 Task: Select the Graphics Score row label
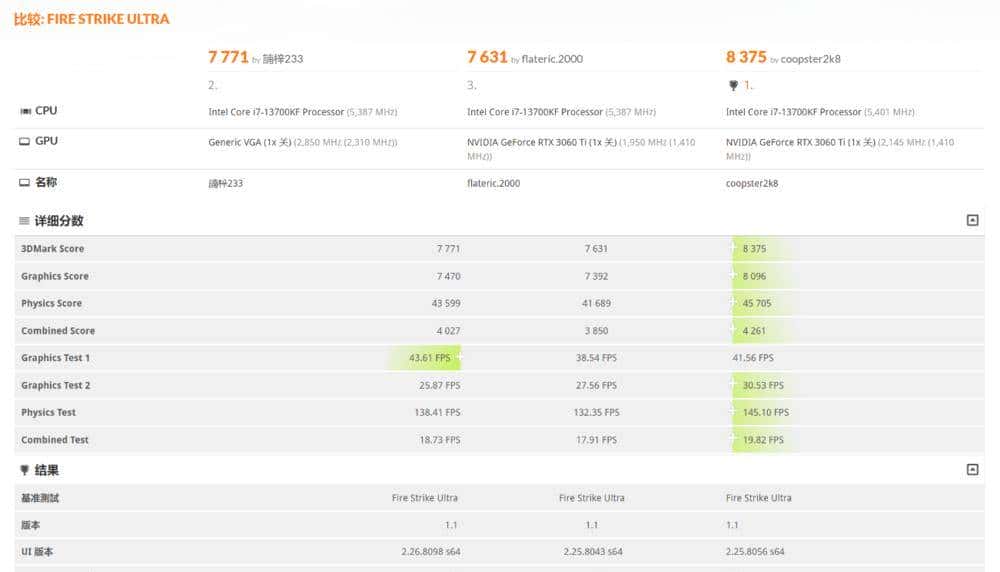[55, 276]
